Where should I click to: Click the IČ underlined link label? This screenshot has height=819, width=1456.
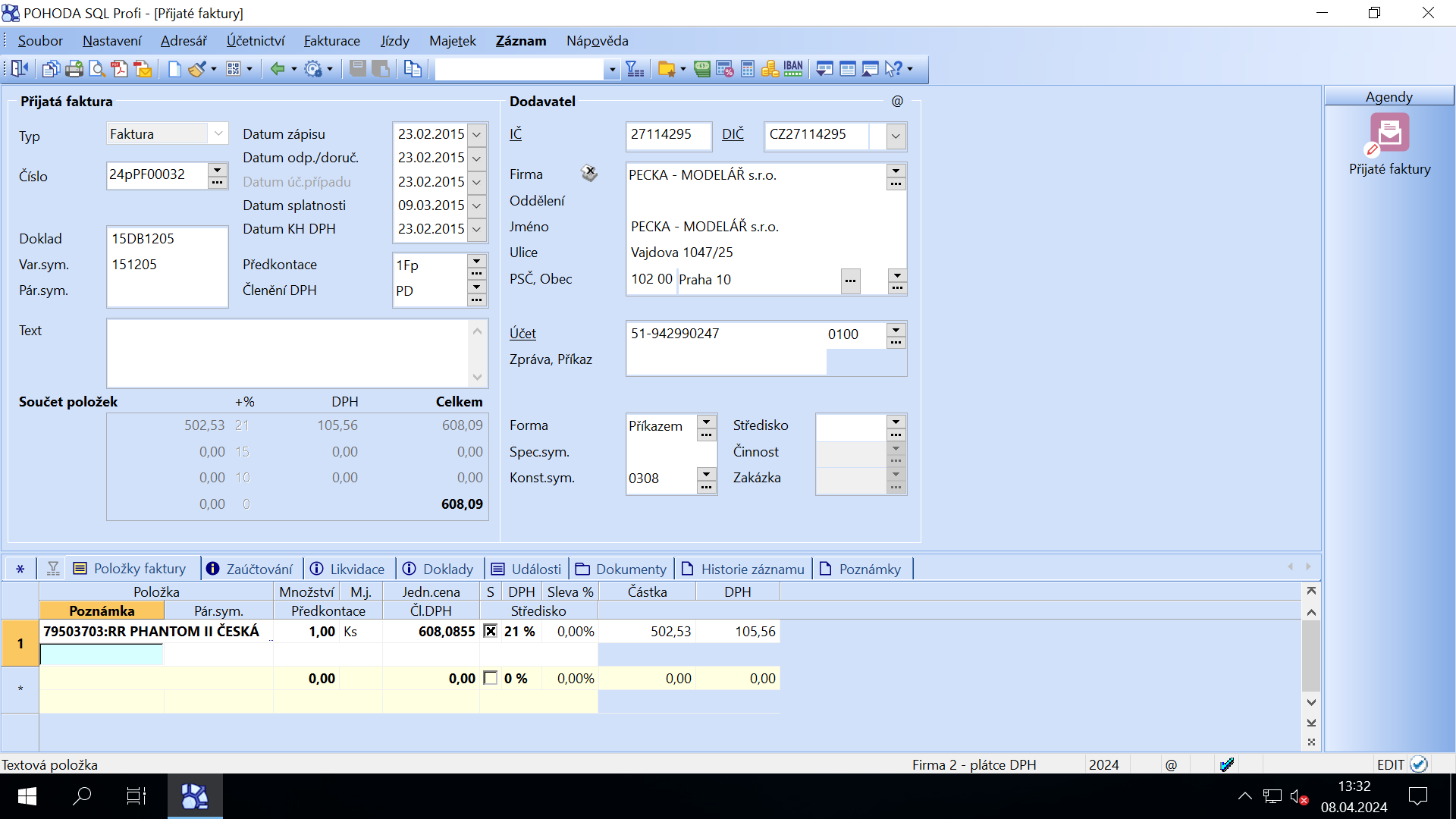(516, 134)
